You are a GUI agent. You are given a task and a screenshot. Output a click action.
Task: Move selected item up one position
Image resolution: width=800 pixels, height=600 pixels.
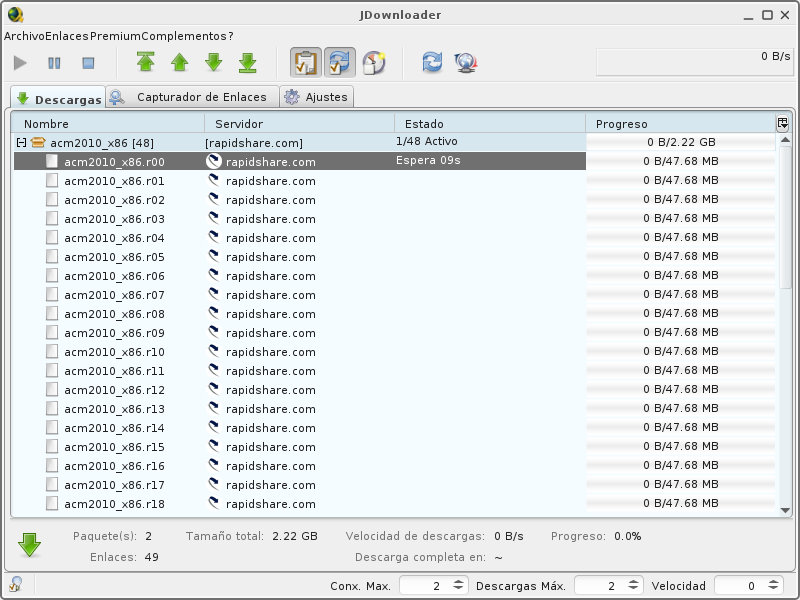(180, 62)
